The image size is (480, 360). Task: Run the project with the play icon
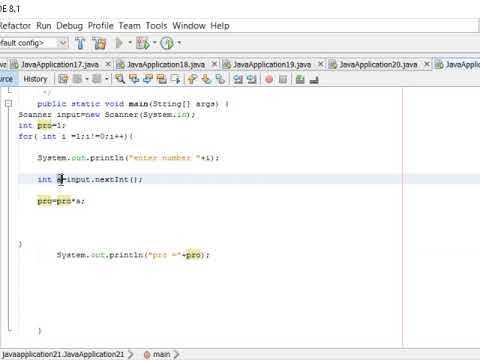click(119, 43)
